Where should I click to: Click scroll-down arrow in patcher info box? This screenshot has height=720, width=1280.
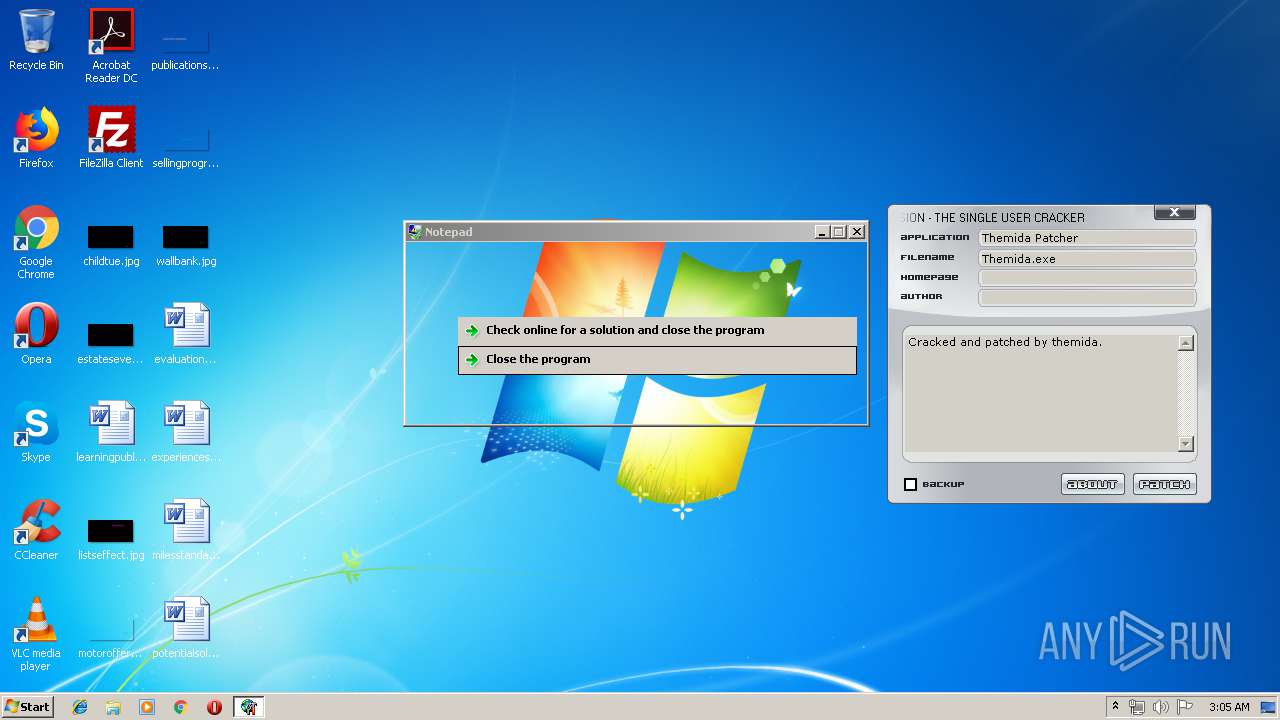coord(1186,444)
